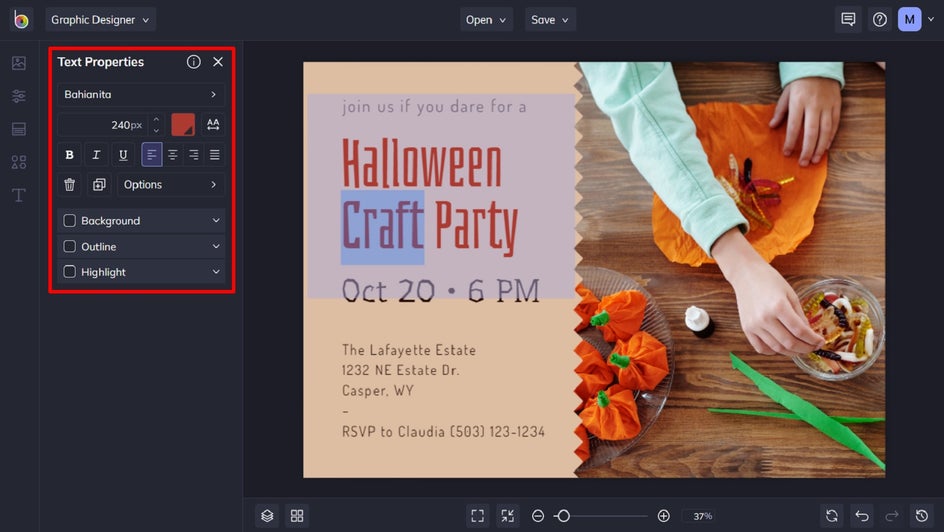Zoom out with the minus icon

click(x=538, y=516)
